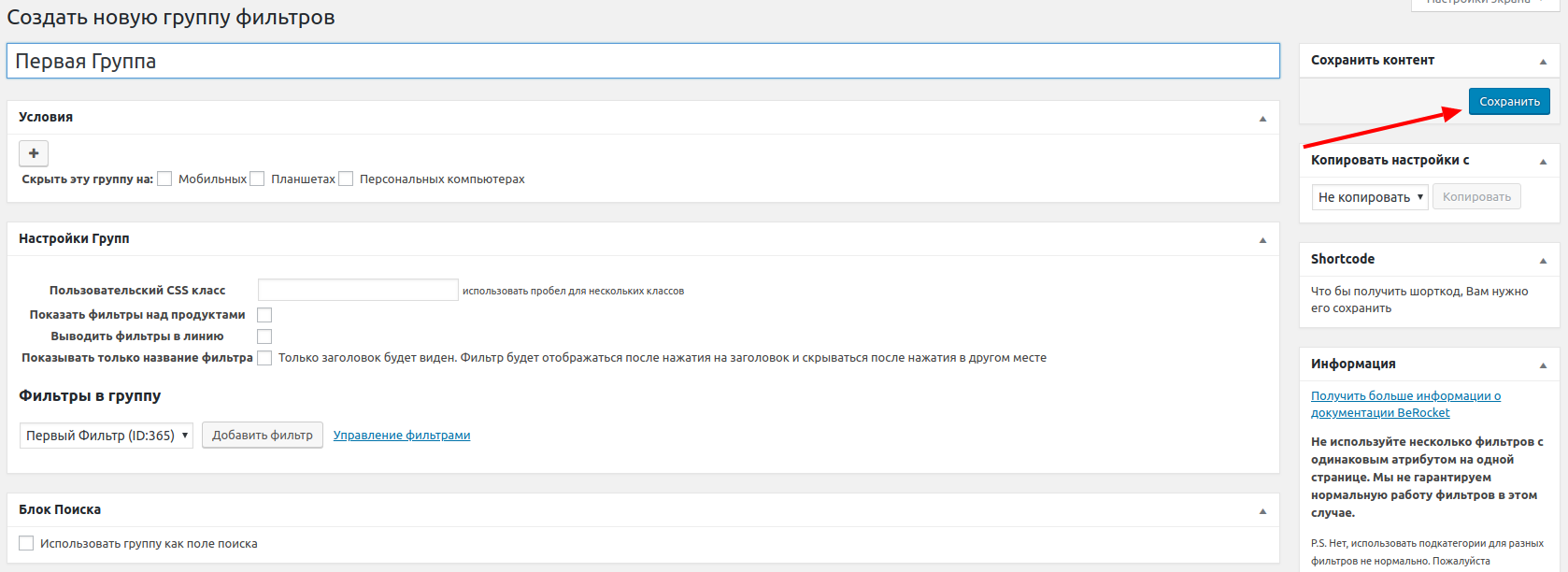Collapse the Shortcode panel arrow
Image resolution: width=1568 pixels, height=572 pixels.
click(1543, 261)
